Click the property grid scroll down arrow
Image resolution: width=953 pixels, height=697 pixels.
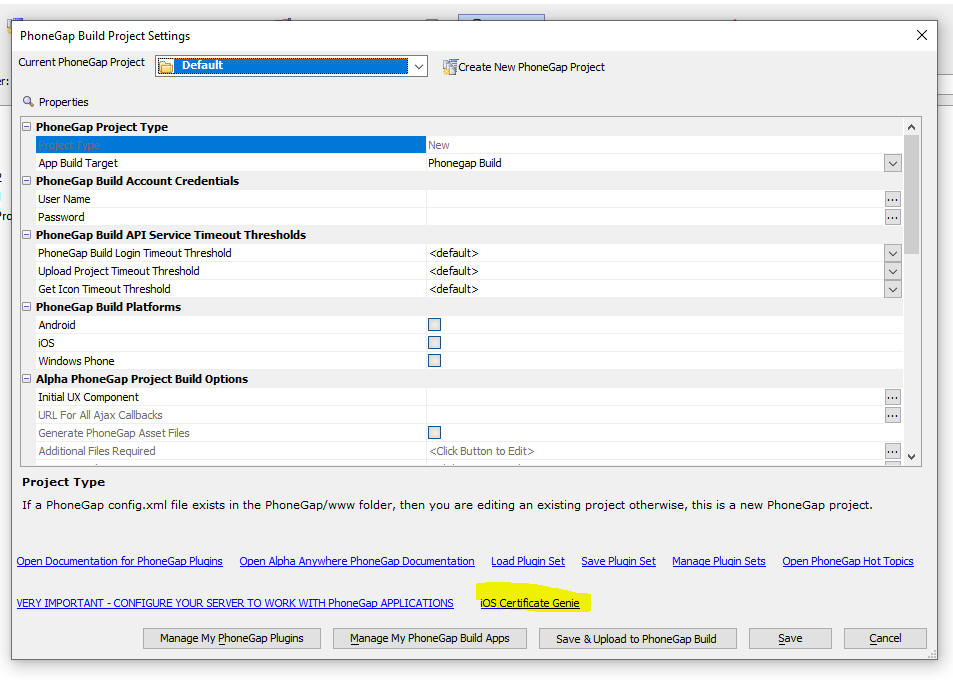pos(911,457)
